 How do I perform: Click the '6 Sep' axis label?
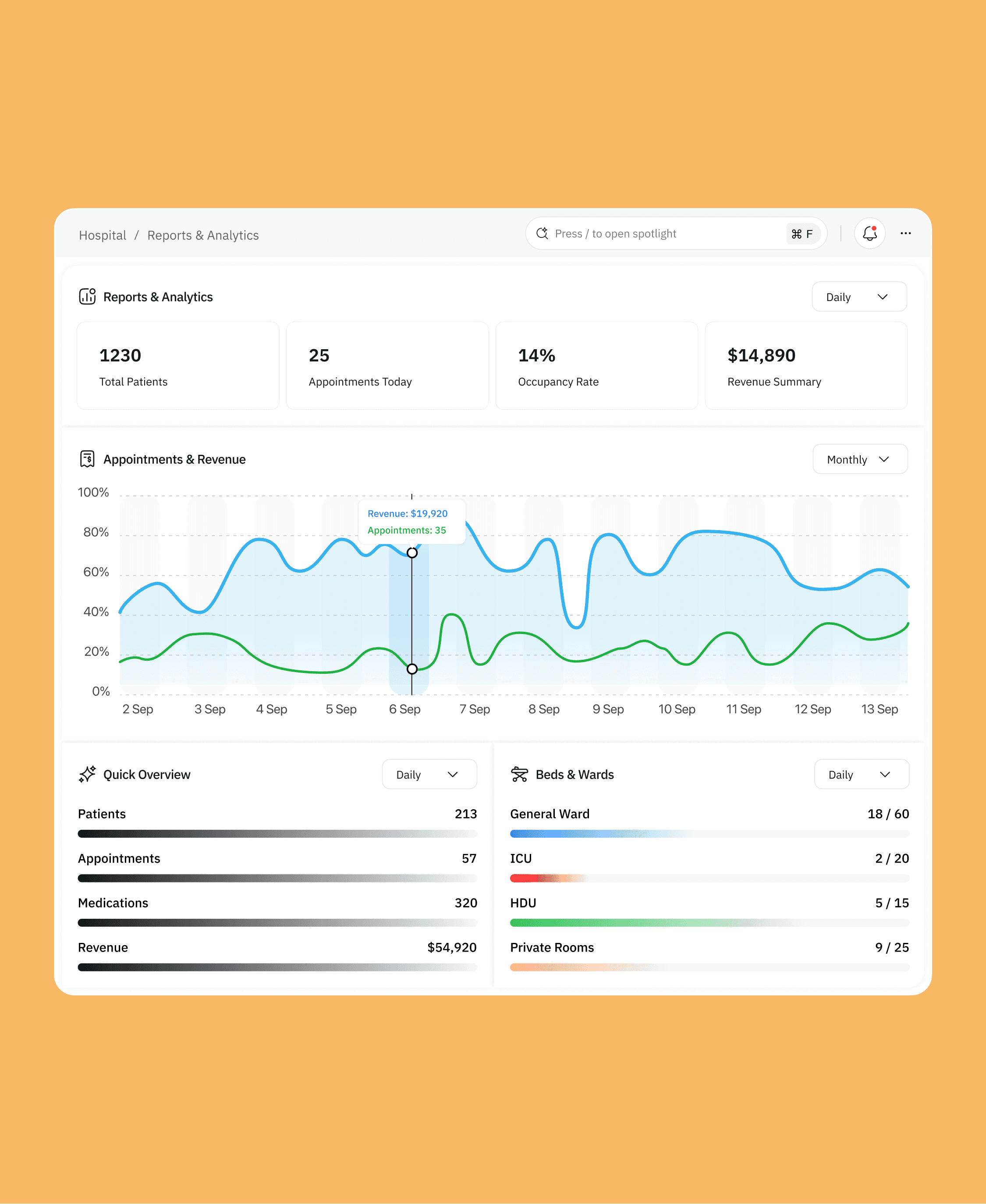(x=404, y=709)
